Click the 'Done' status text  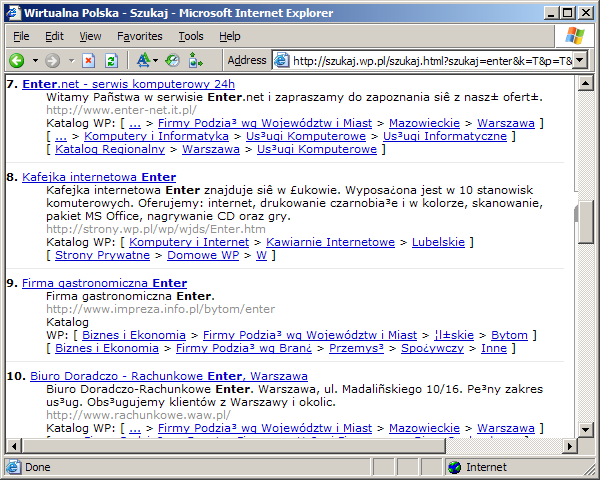(38, 467)
